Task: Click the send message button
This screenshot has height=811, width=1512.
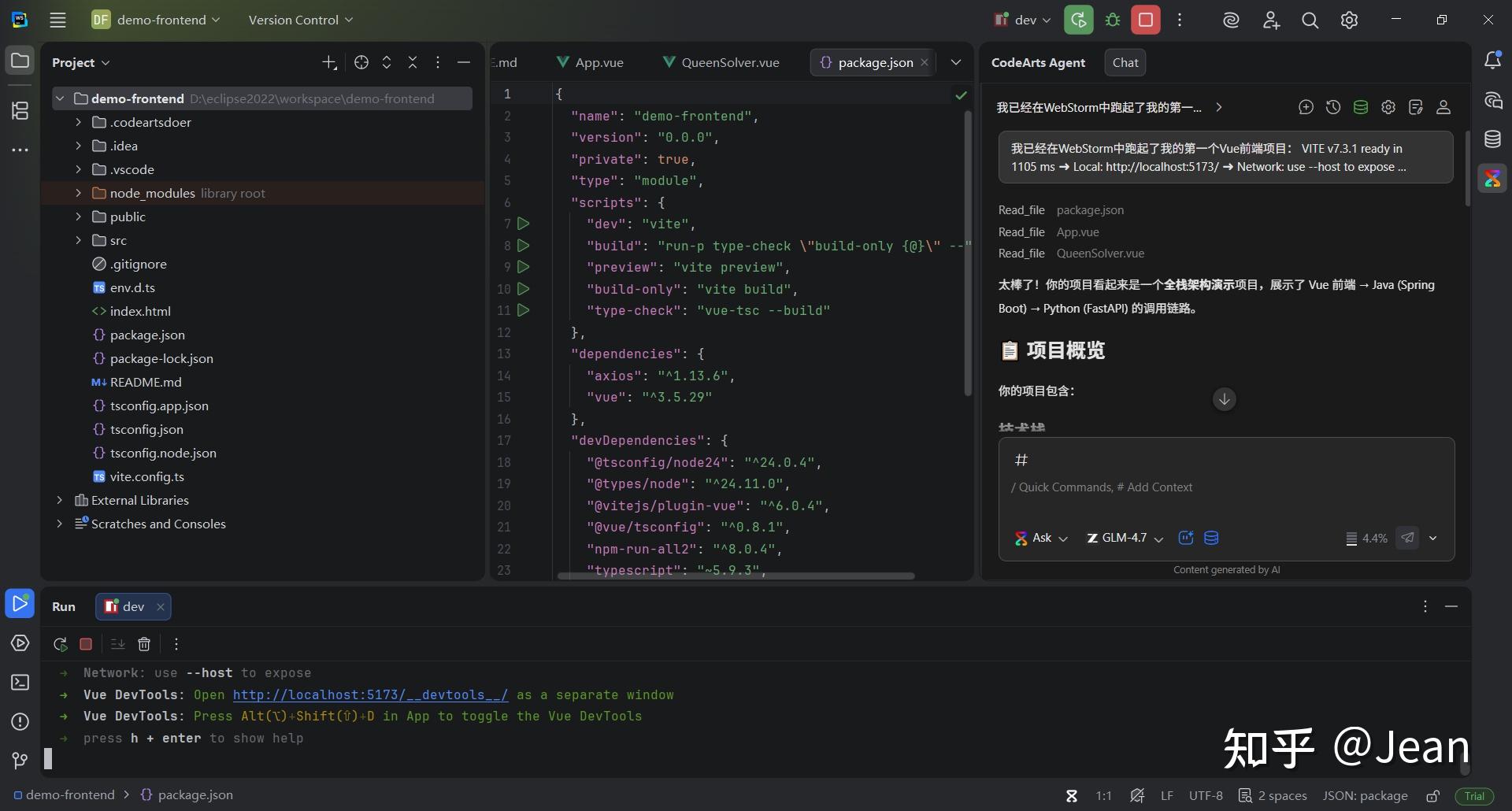Action: [1407, 538]
